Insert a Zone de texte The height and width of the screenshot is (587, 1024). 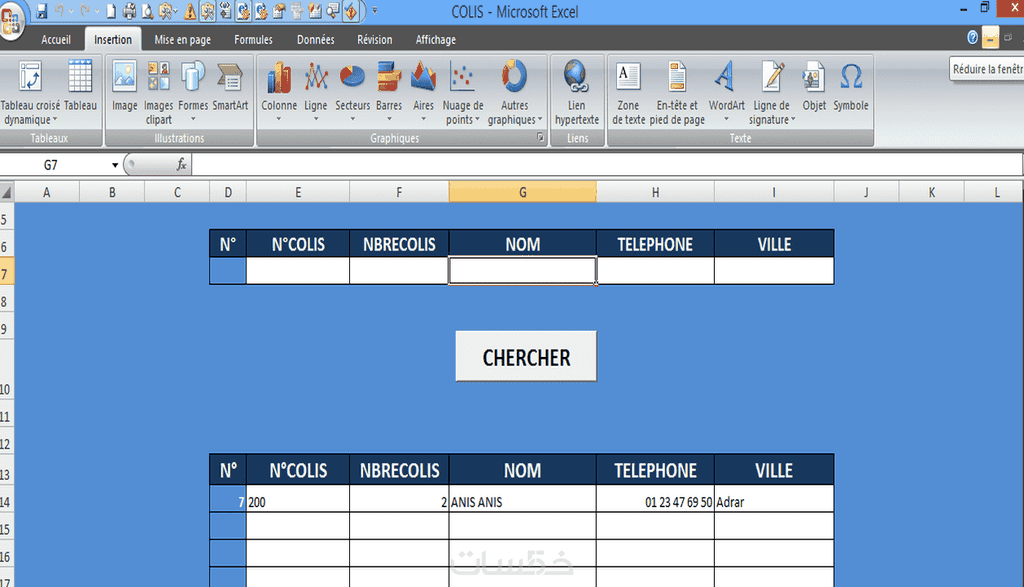tap(628, 92)
